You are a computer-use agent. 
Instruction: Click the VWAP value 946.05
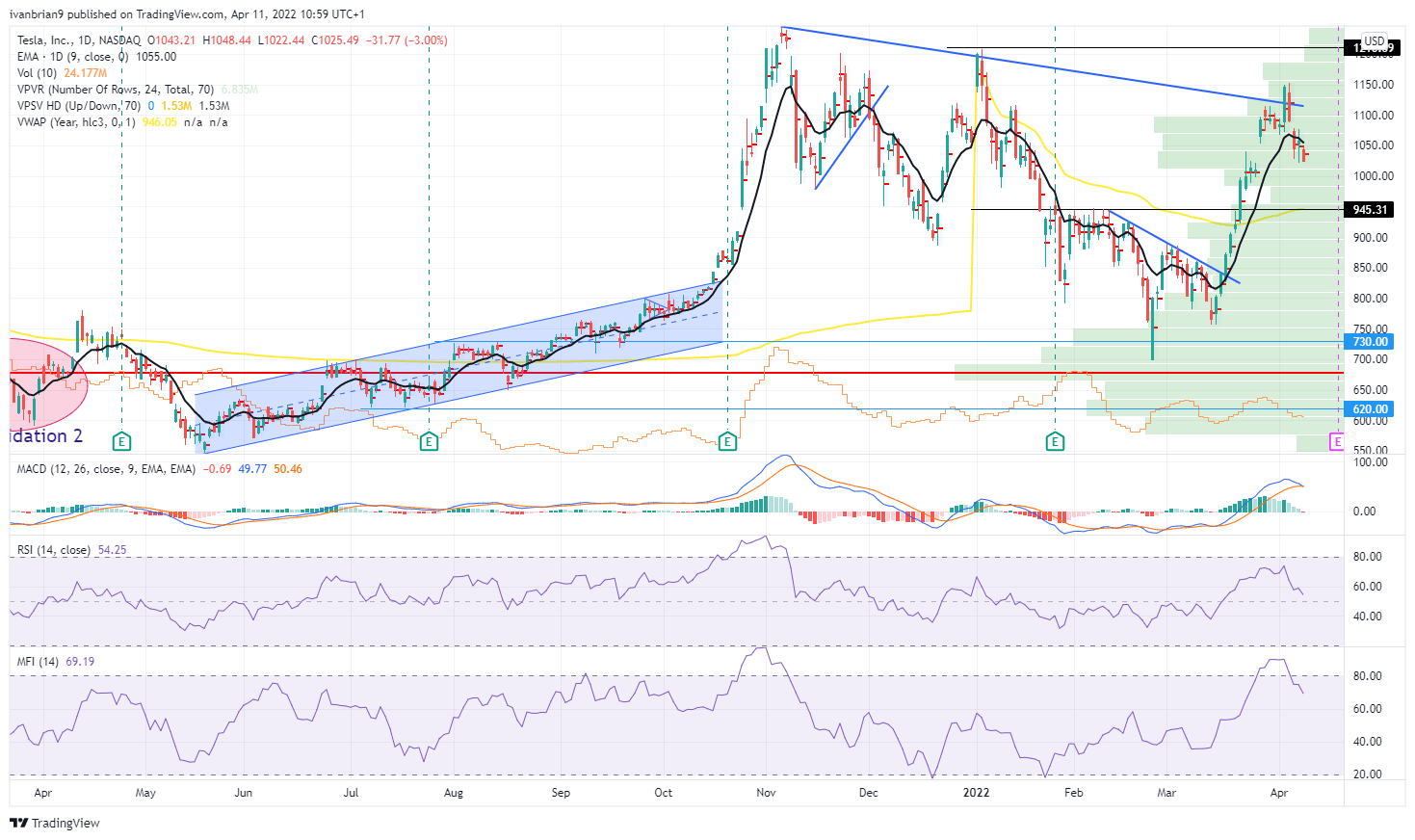click(x=160, y=122)
